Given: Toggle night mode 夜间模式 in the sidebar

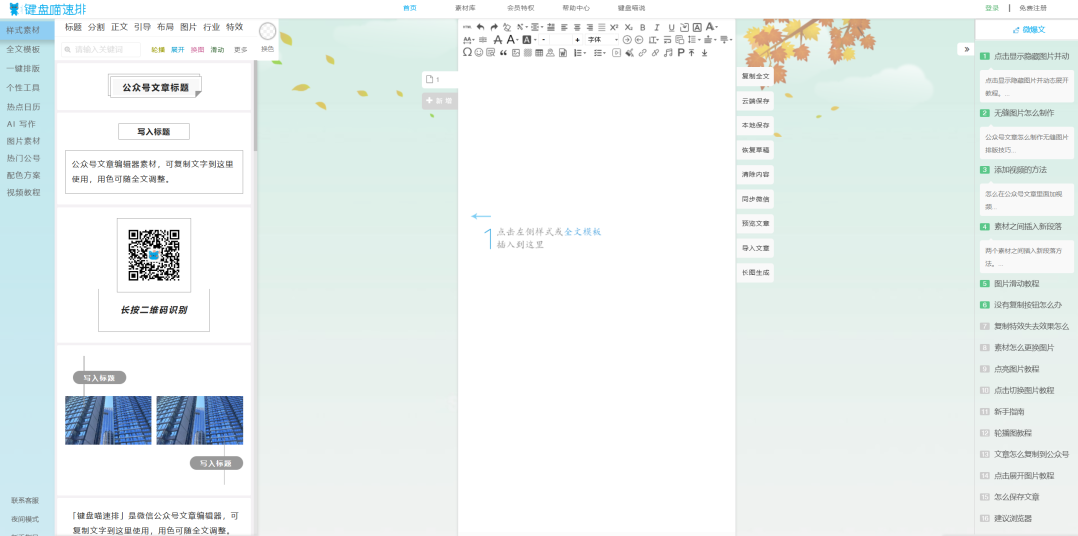Looking at the screenshot, I should pos(25,519).
